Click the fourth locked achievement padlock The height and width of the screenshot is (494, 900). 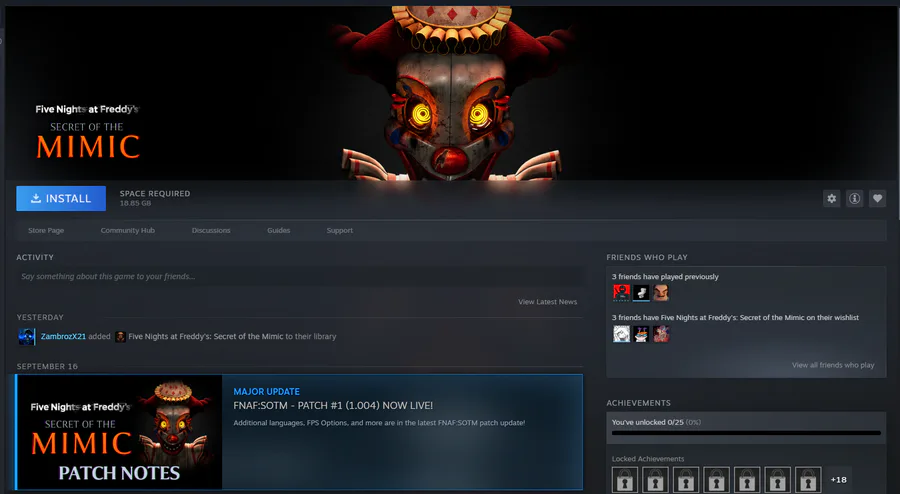coord(716,480)
